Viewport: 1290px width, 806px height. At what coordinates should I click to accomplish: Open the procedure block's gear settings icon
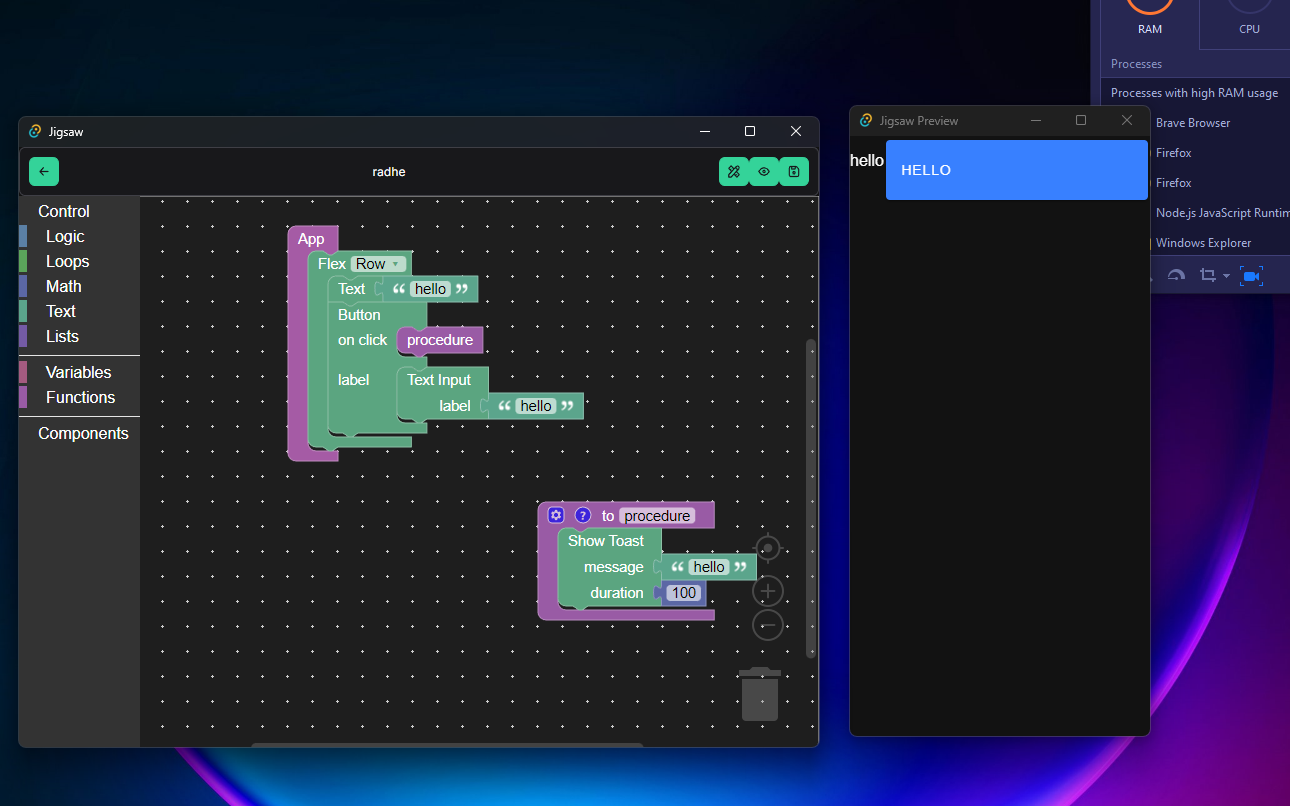click(556, 516)
